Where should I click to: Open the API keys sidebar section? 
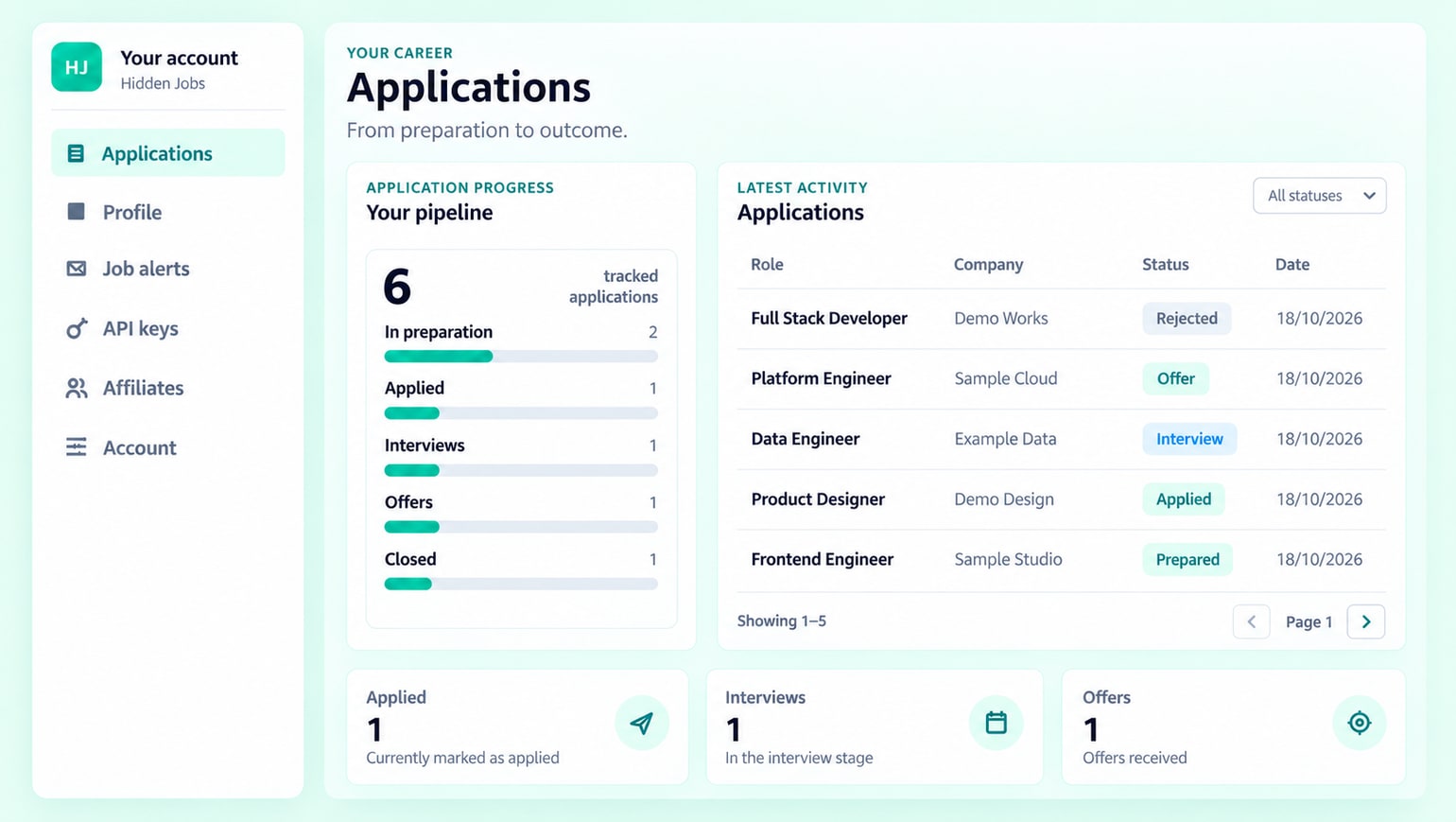point(168,328)
